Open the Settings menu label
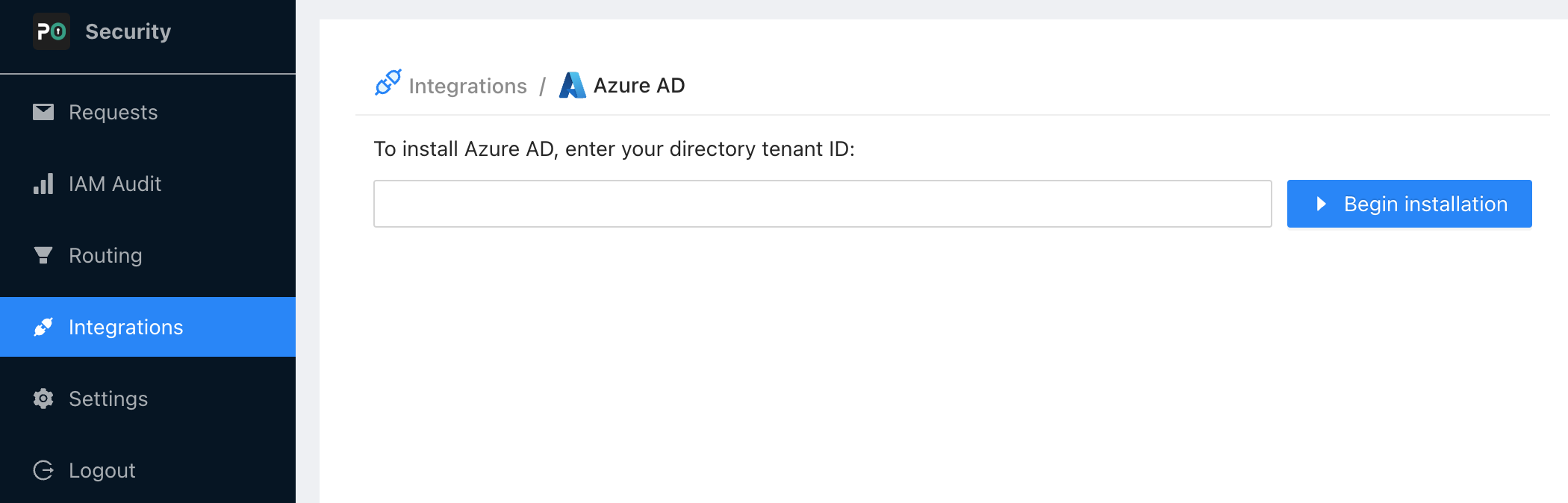The width and height of the screenshot is (1568, 503). [x=108, y=399]
